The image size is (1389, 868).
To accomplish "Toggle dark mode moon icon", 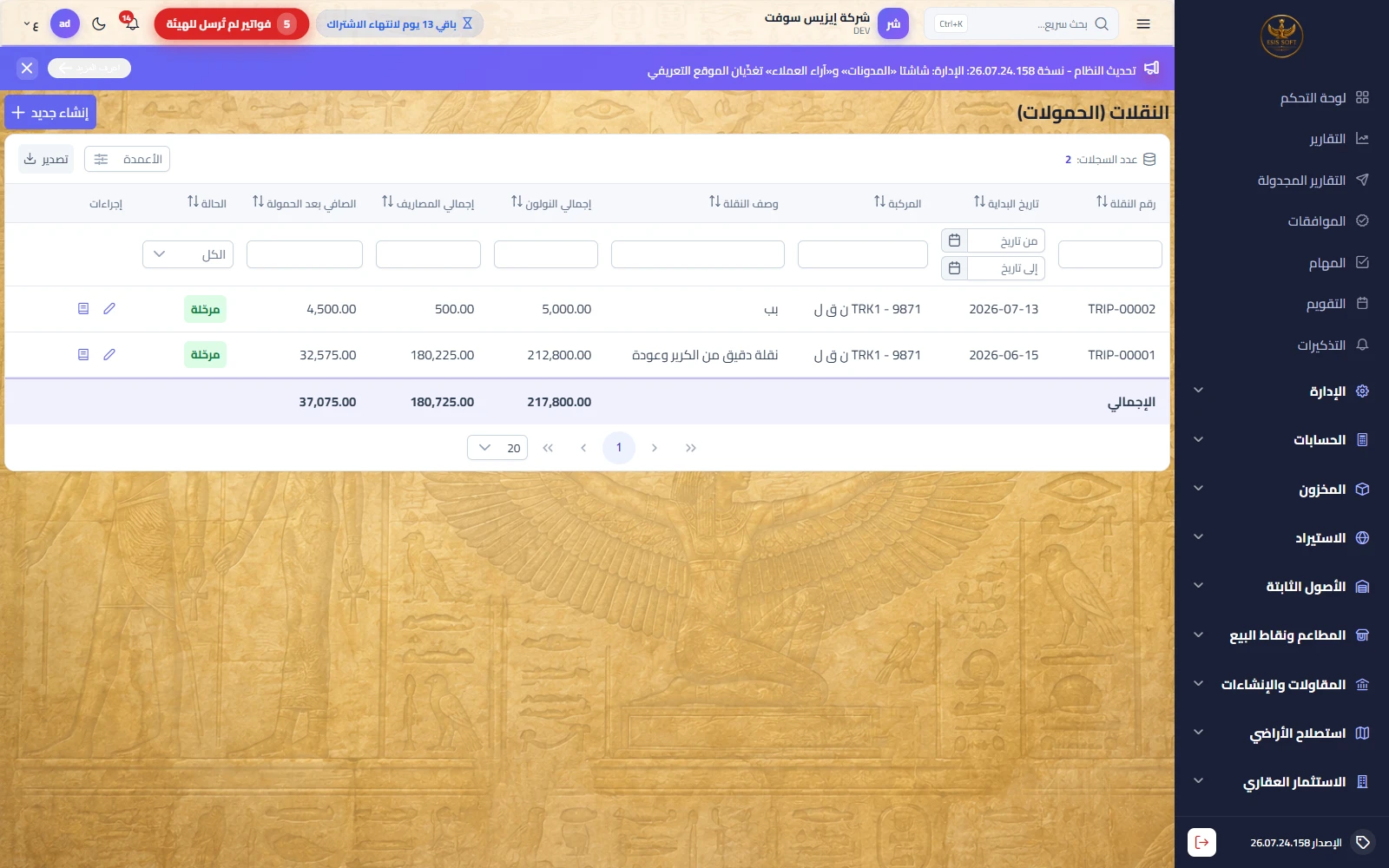I will [x=99, y=24].
